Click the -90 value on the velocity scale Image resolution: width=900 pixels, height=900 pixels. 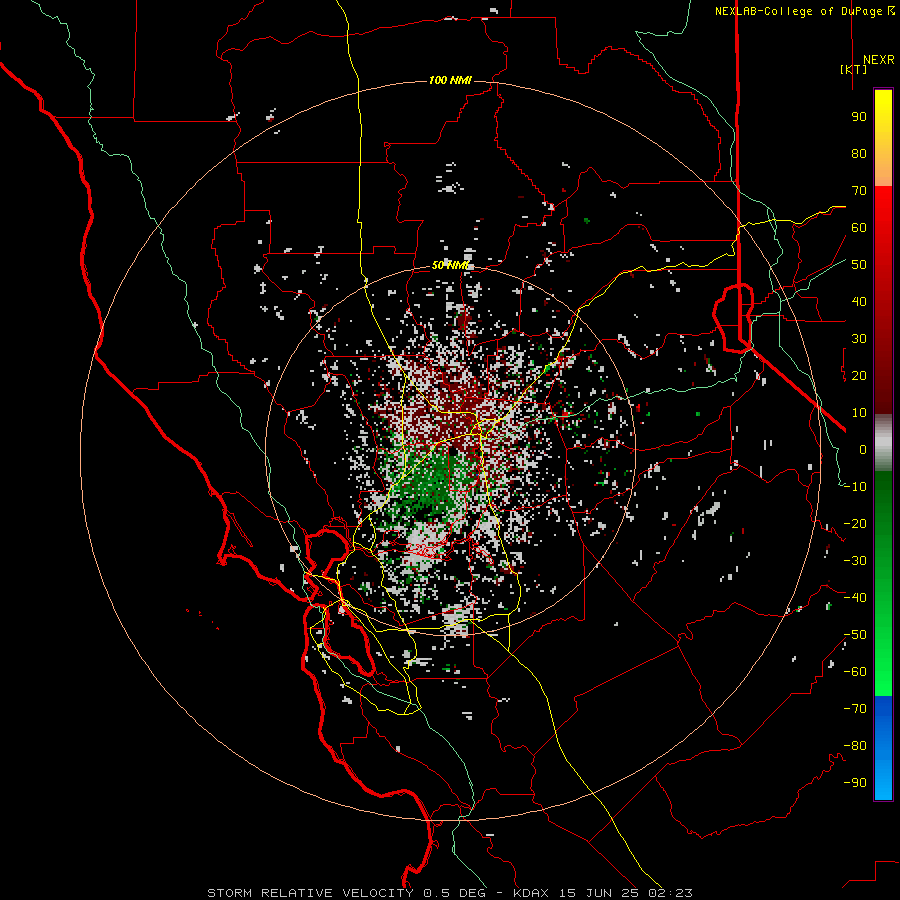(855, 783)
